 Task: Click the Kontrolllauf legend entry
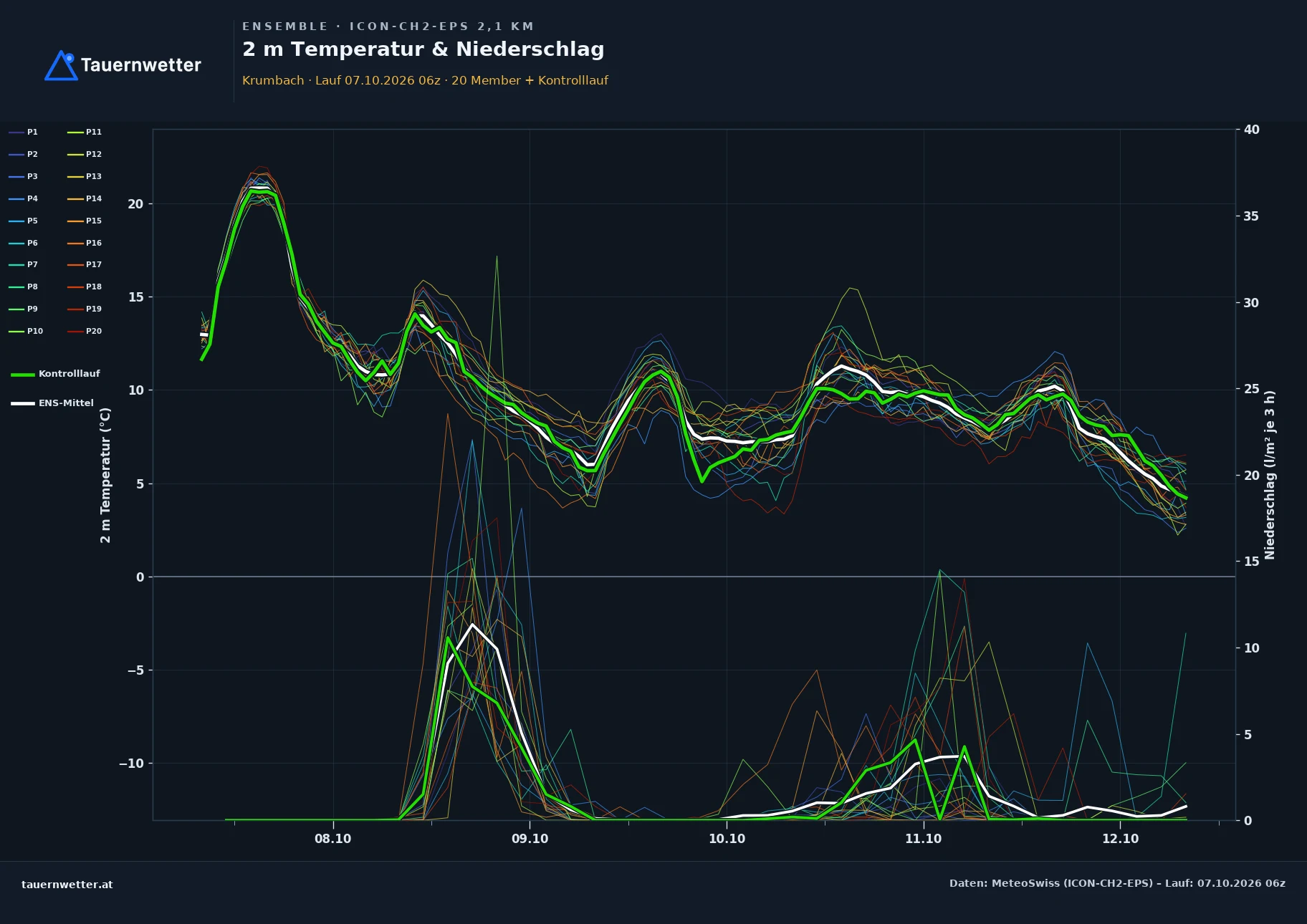(55, 374)
